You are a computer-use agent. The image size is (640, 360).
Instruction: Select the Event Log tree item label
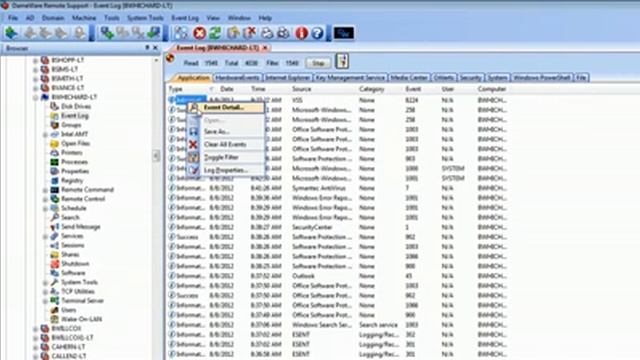point(75,116)
